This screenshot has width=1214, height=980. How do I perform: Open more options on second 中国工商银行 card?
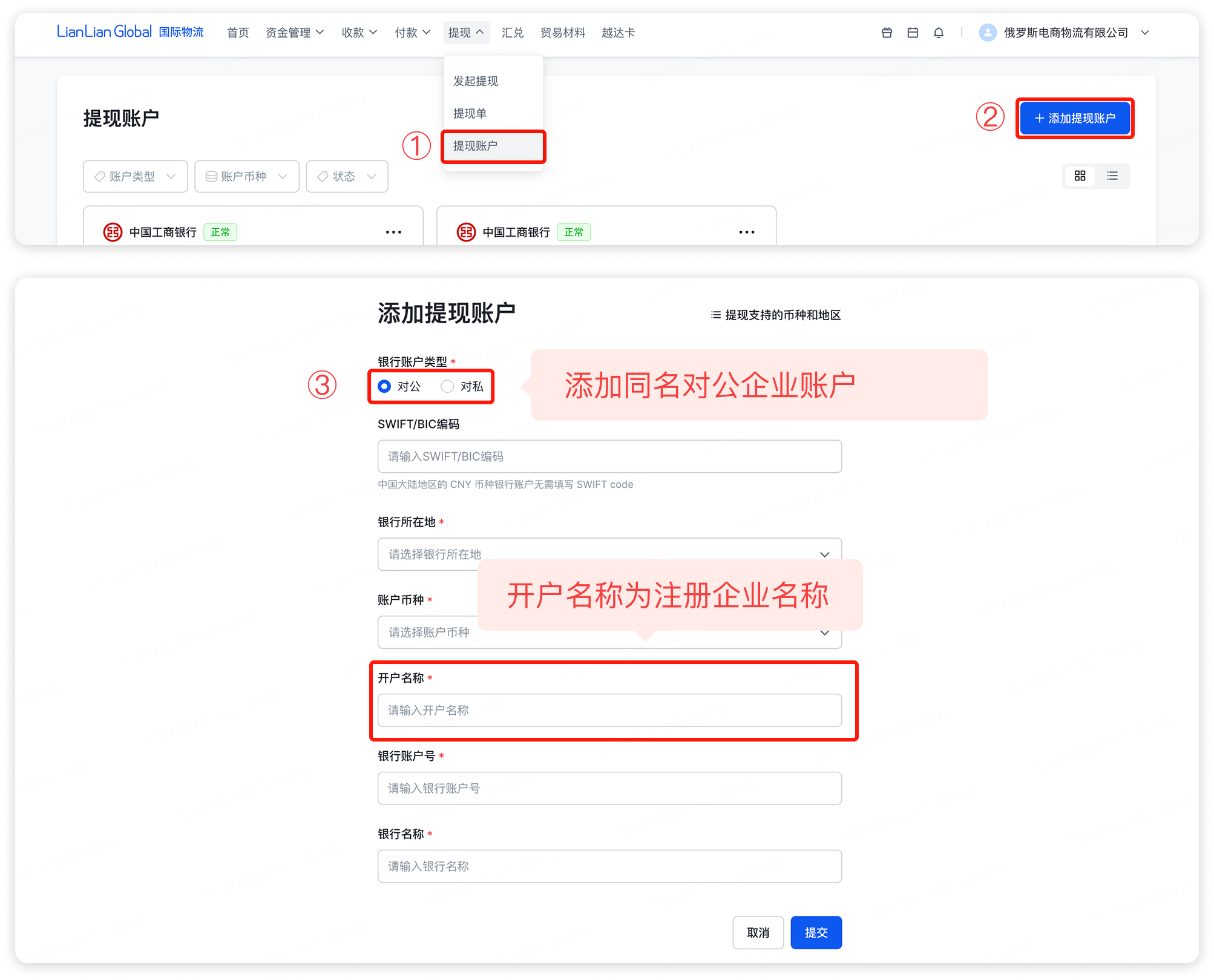(747, 232)
